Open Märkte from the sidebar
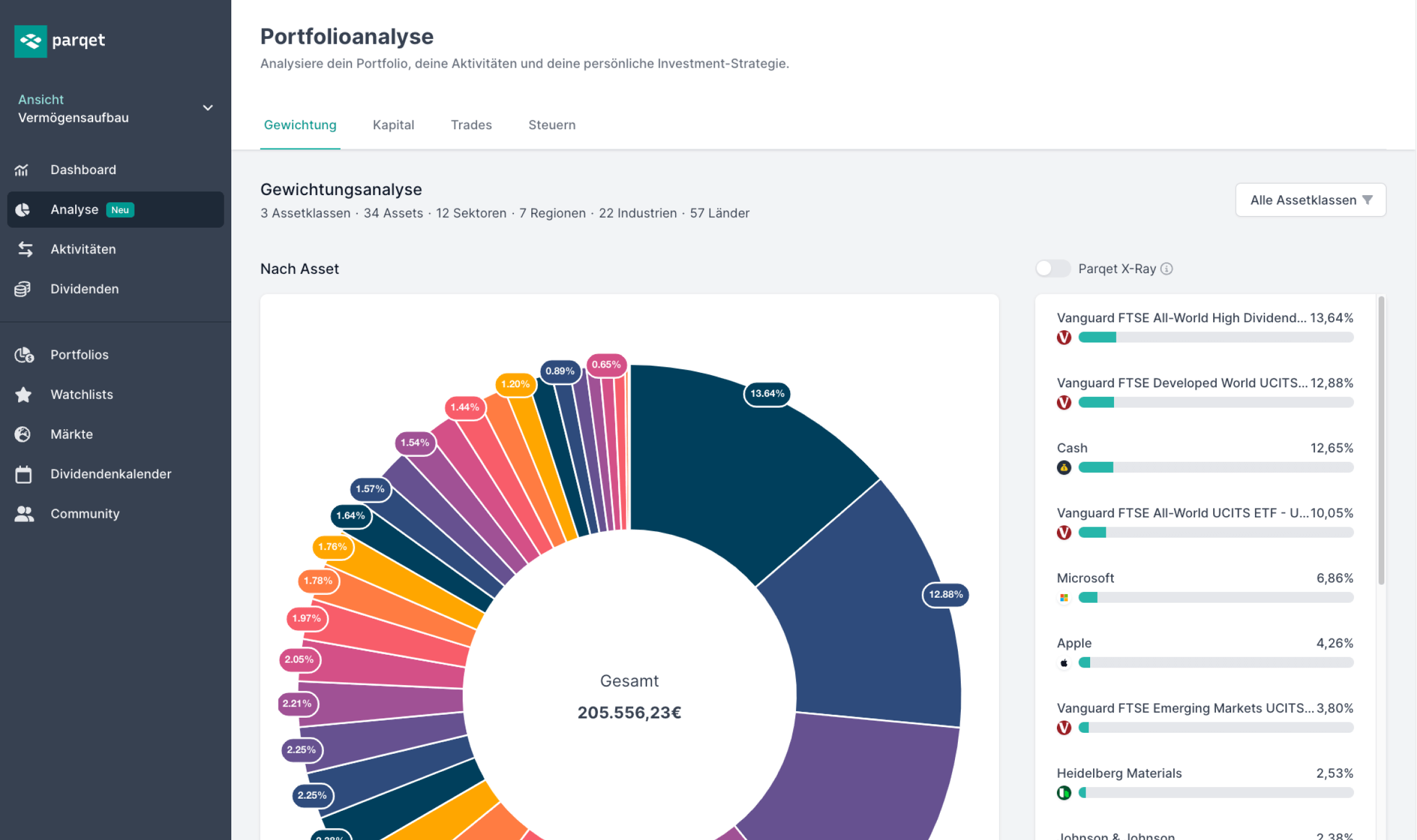Image resolution: width=1417 pixels, height=840 pixels. pos(115,434)
